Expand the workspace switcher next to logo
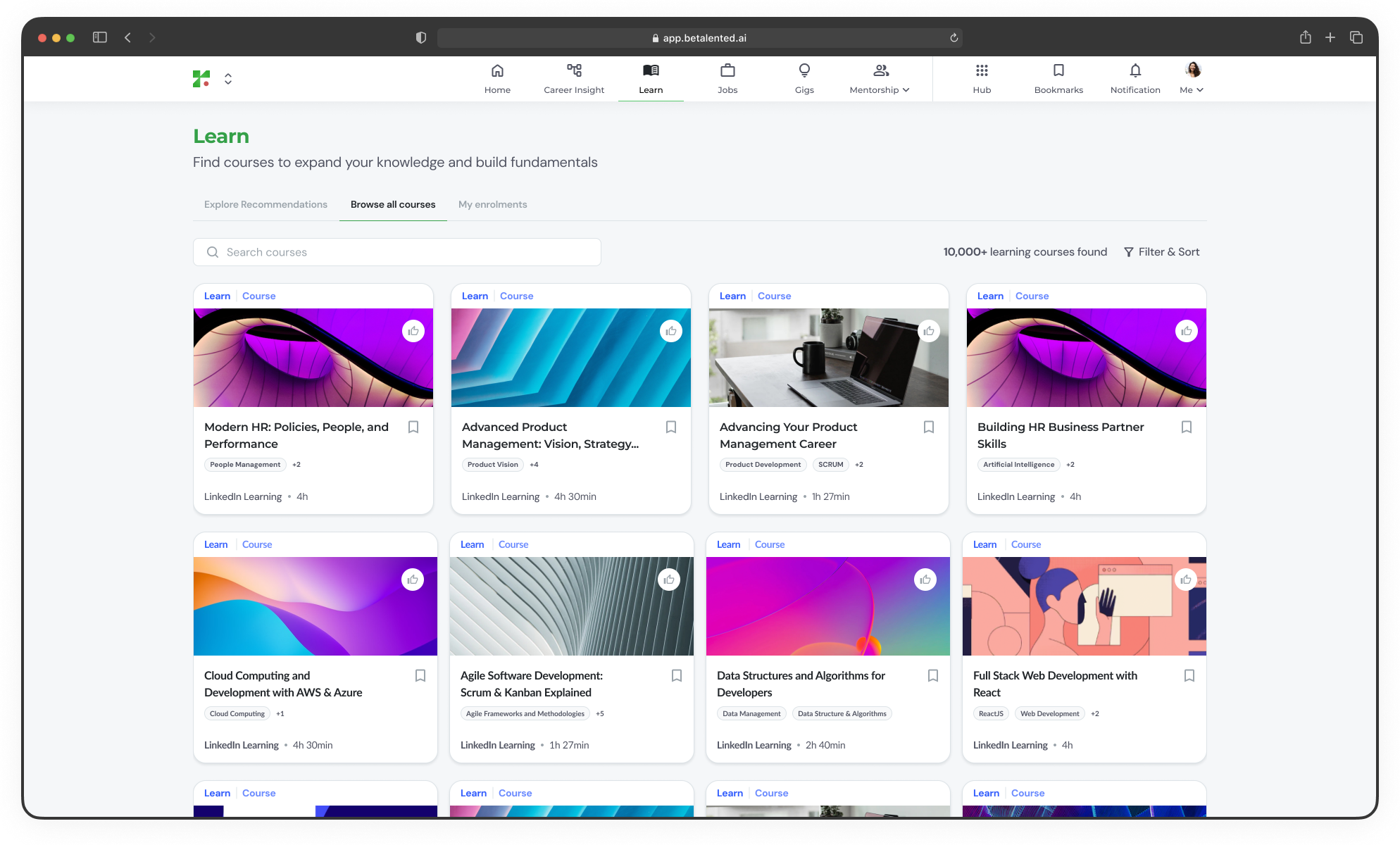1400x845 pixels. tap(228, 79)
